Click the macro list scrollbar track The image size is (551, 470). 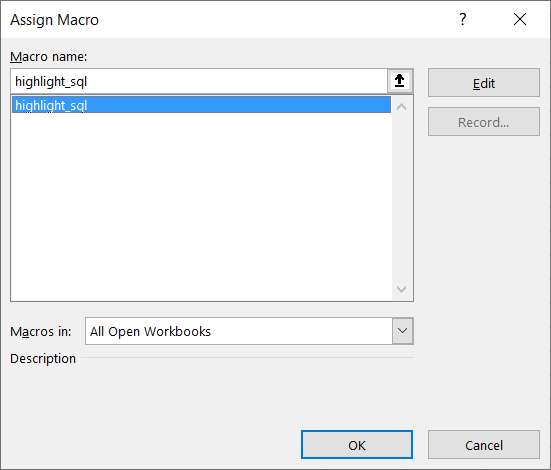pyautogui.click(x=401, y=198)
